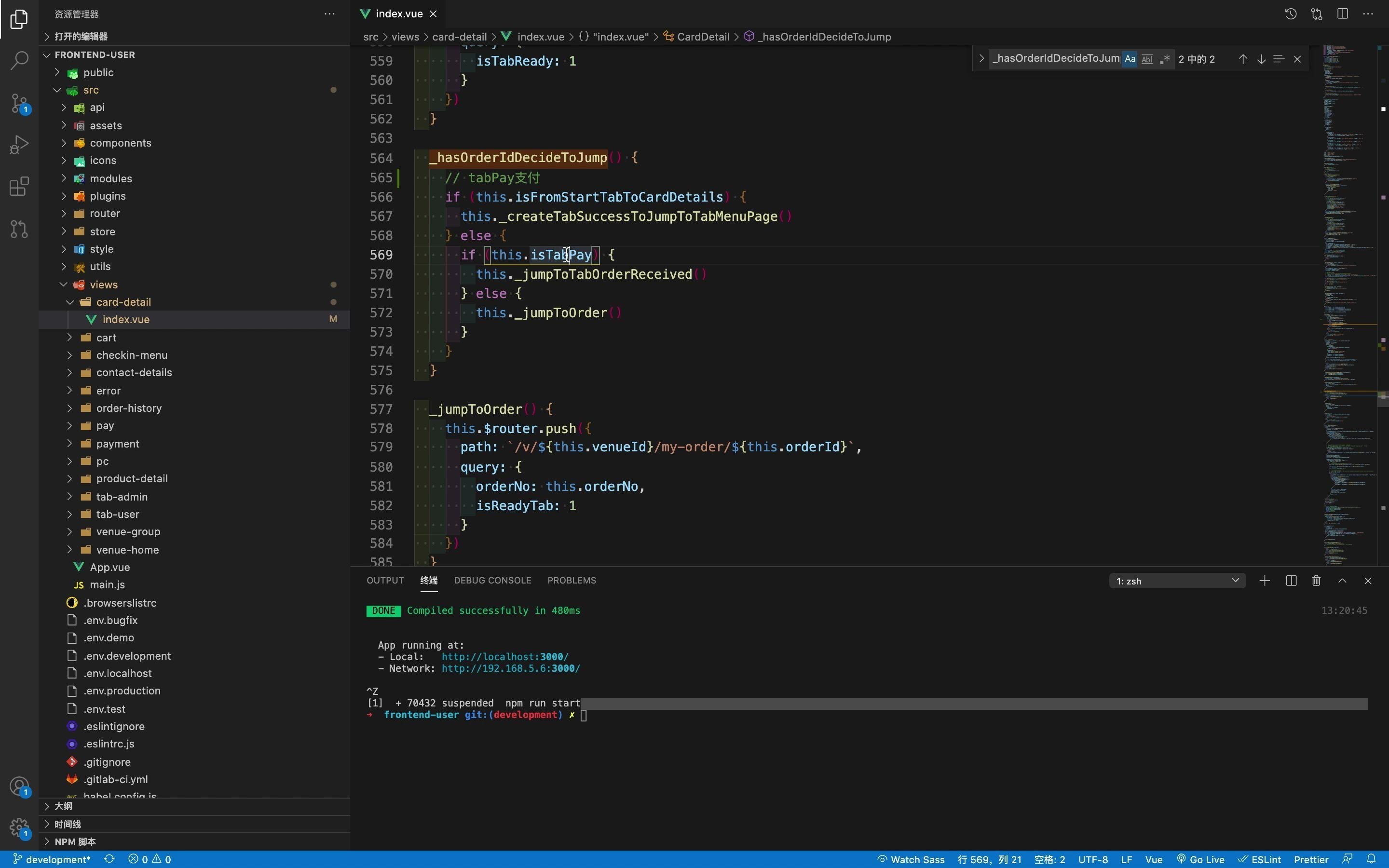Click the editor minimap
Image resolution: width=1389 pixels, height=868 pixels.
tap(1350, 305)
